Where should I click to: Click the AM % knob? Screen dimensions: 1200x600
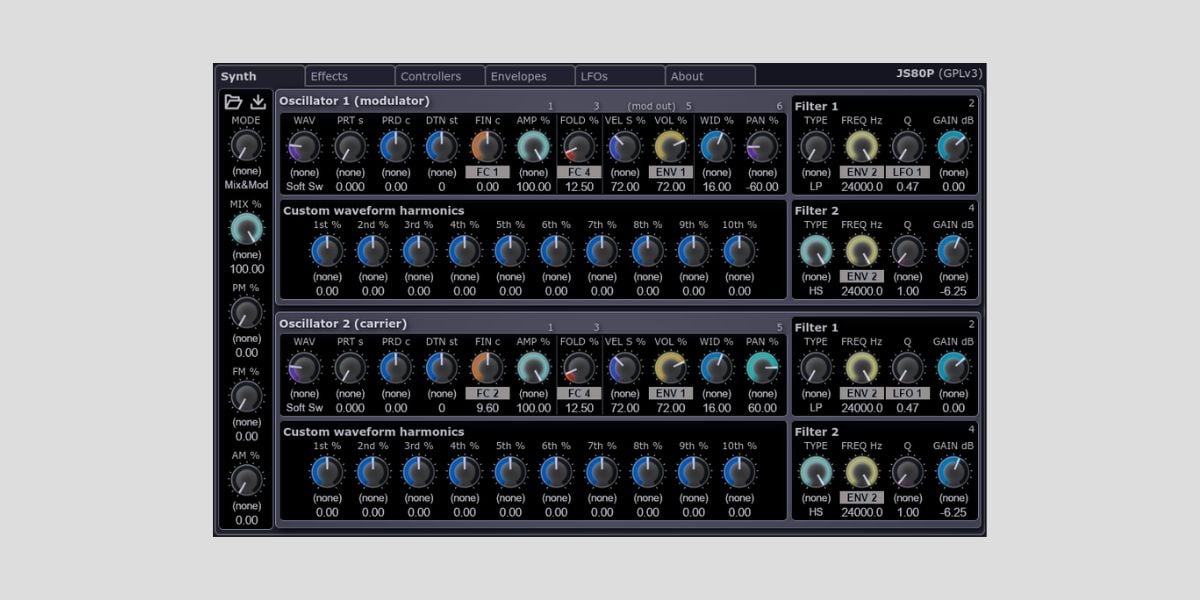[246, 481]
